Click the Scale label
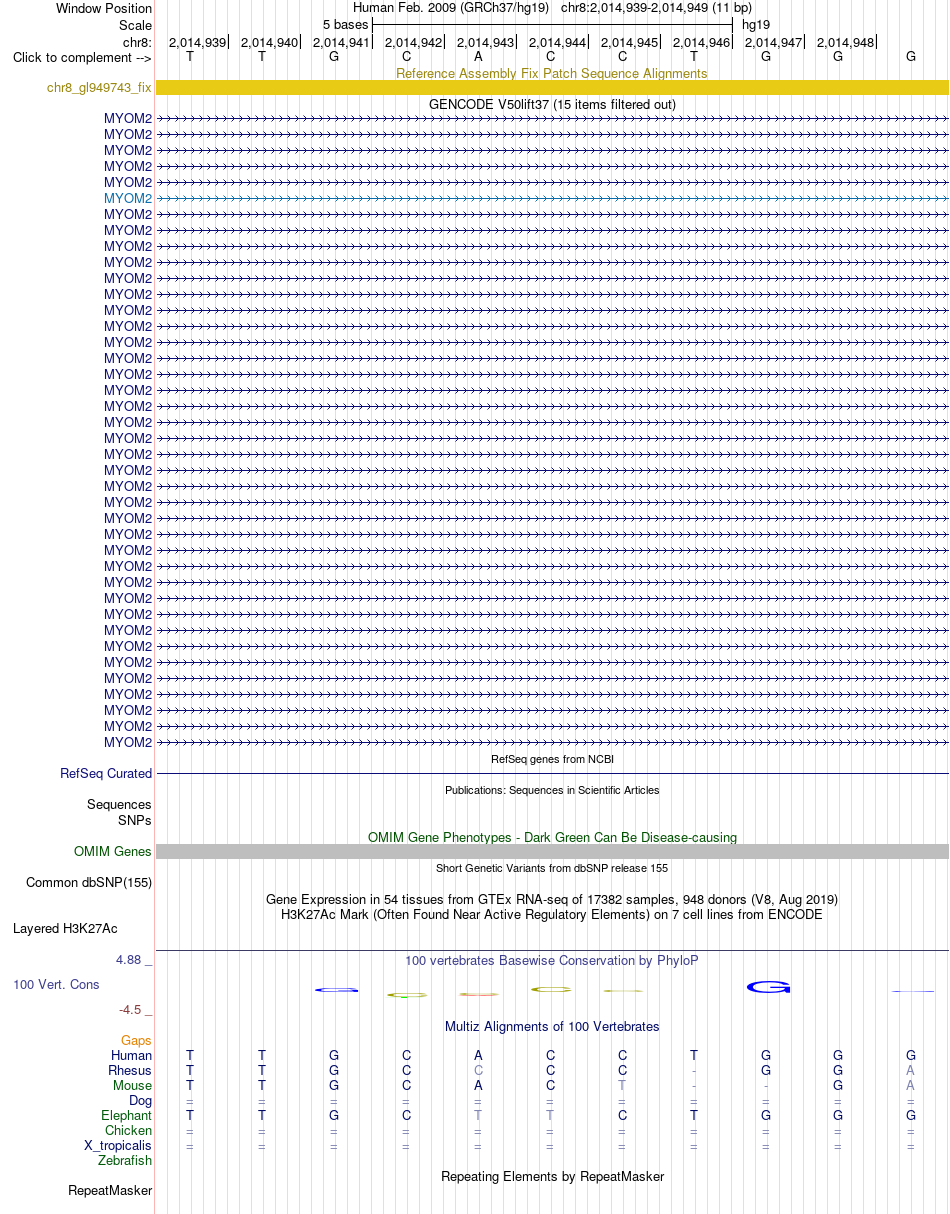Image resolution: width=950 pixels, height=1214 pixels. 135,25
